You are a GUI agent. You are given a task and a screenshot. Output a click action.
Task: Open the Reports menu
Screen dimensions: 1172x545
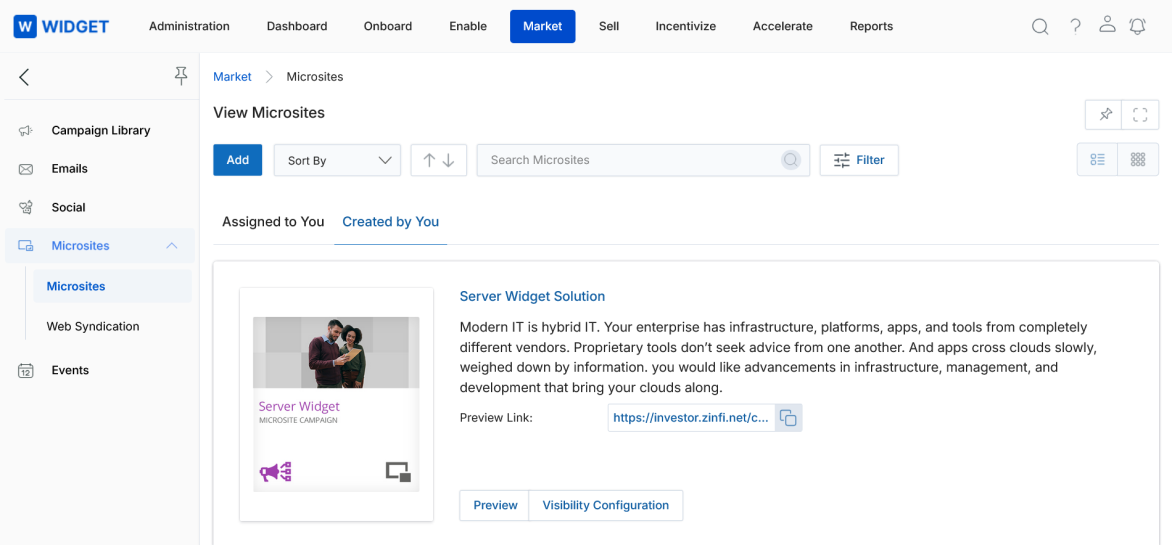click(x=872, y=26)
